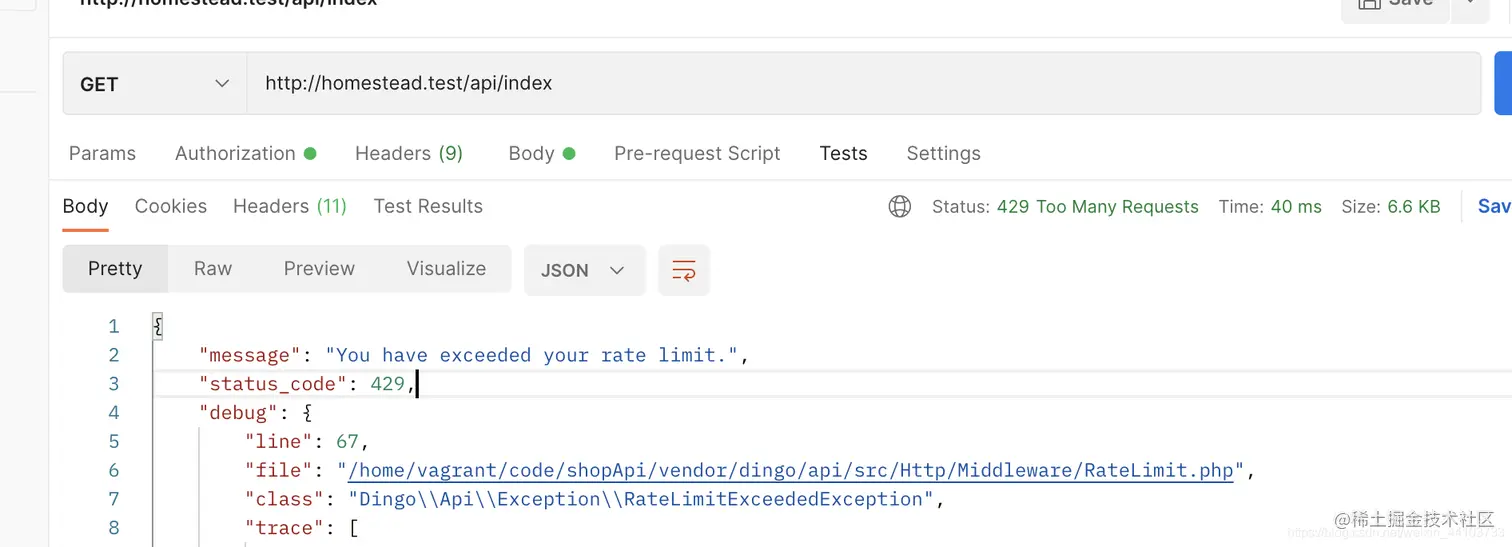Show the response Cookies tab
1512x547 pixels.
point(171,206)
